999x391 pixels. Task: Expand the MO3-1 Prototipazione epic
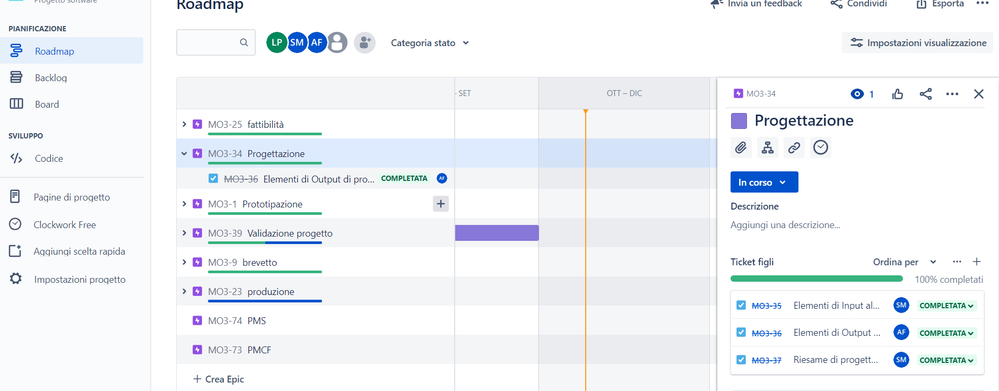coord(184,204)
